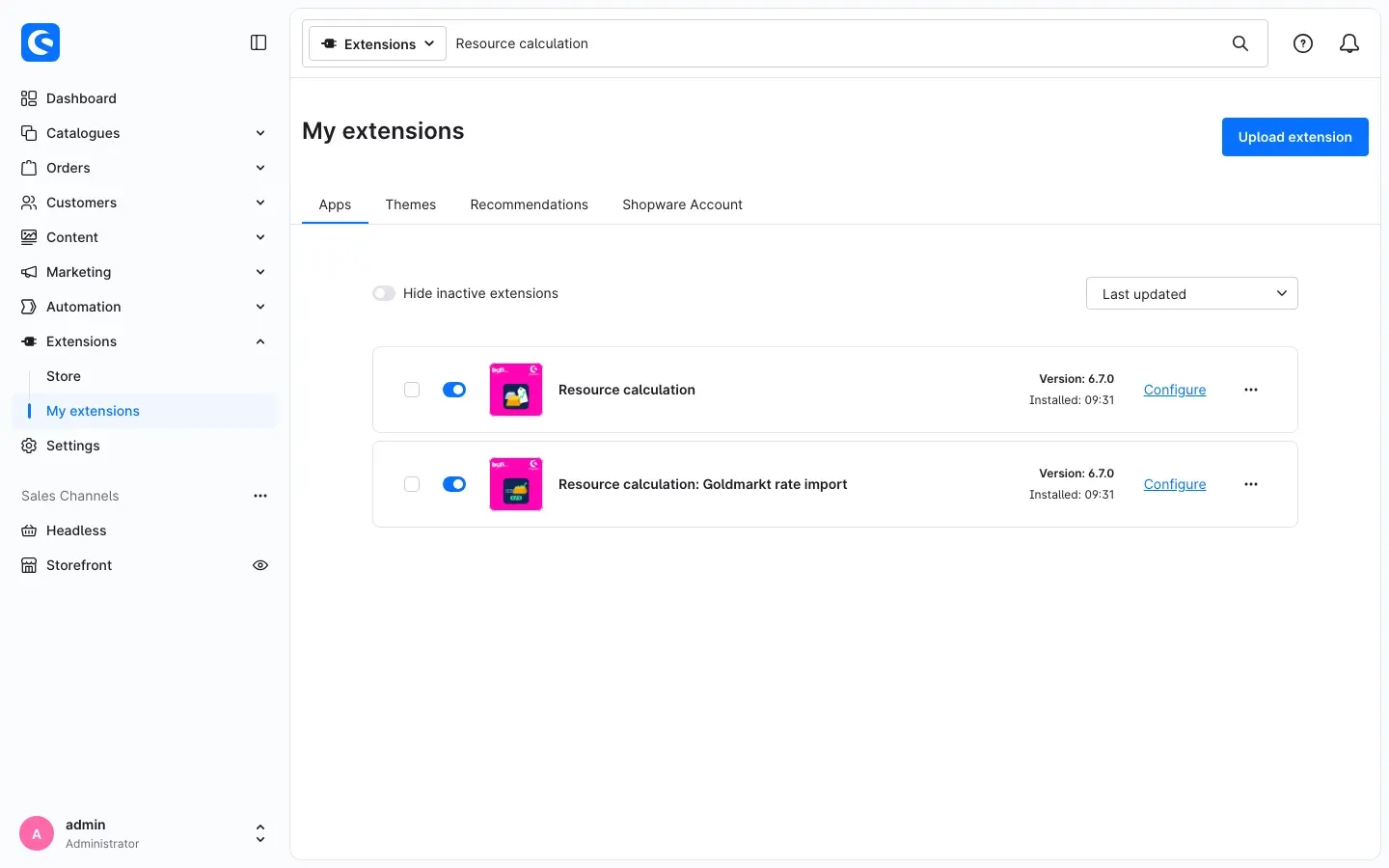Switch to the Shopware Account tab
Viewport: 1389px width, 868px height.
(x=682, y=204)
